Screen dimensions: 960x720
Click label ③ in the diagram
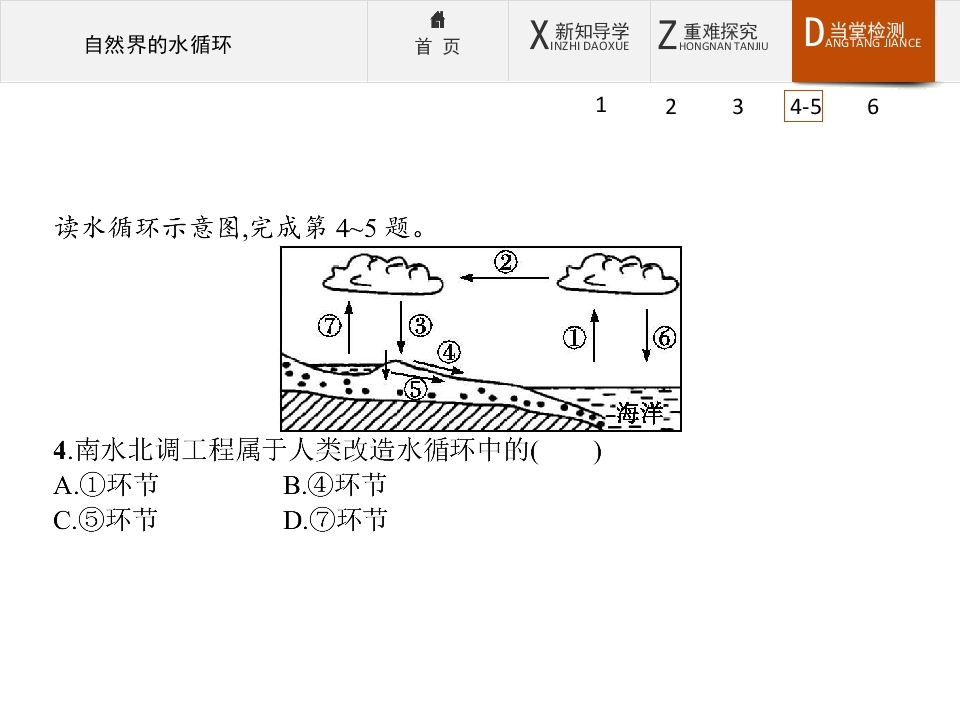[420, 325]
